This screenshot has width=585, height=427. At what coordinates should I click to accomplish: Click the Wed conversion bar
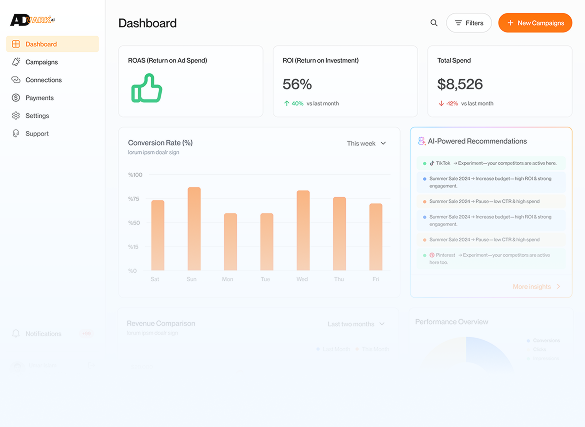(303, 230)
